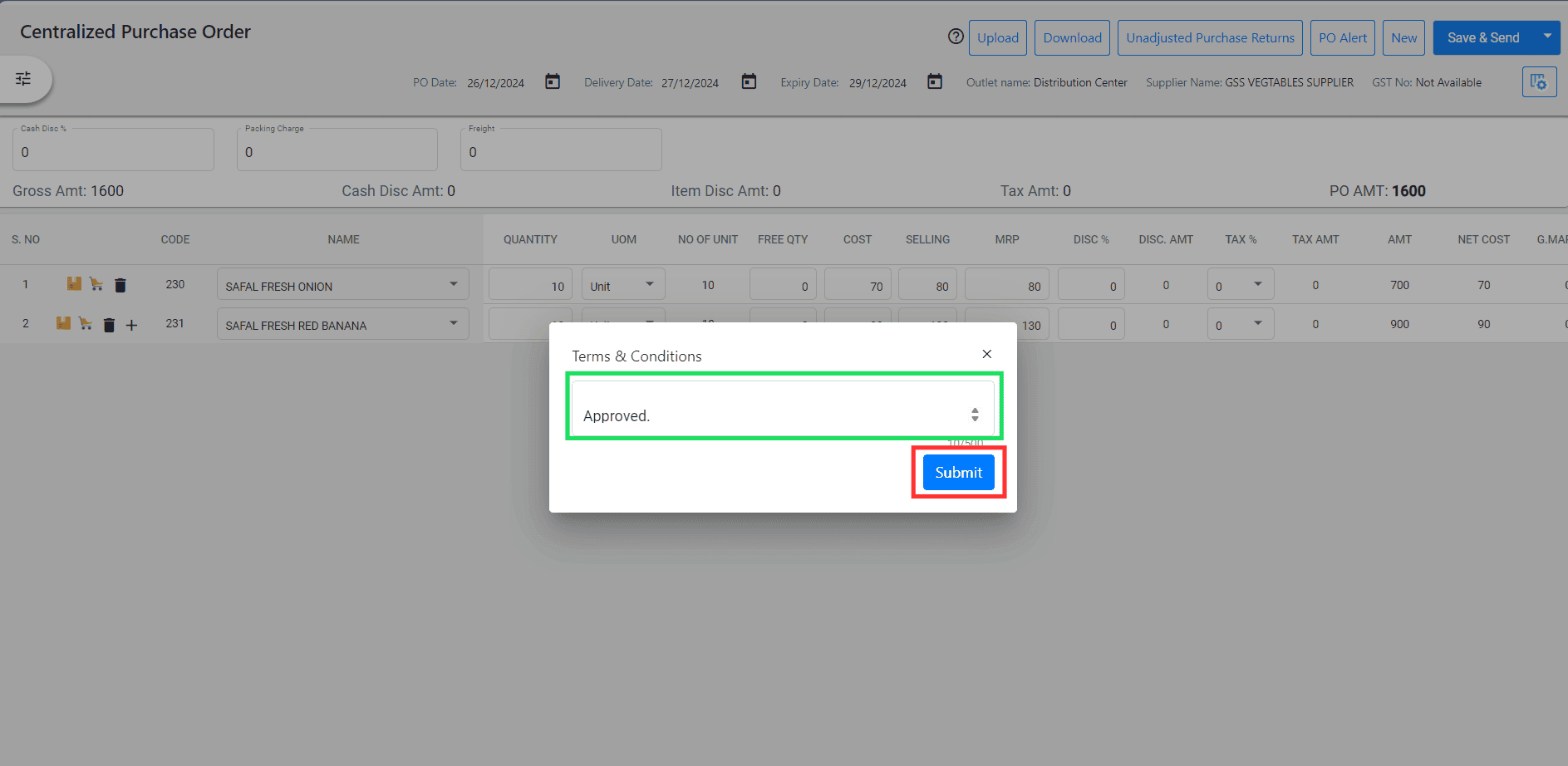Click the Cost field showing 70
The height and width of the screenshot is (766, 1568).
(x=858, y=284)
